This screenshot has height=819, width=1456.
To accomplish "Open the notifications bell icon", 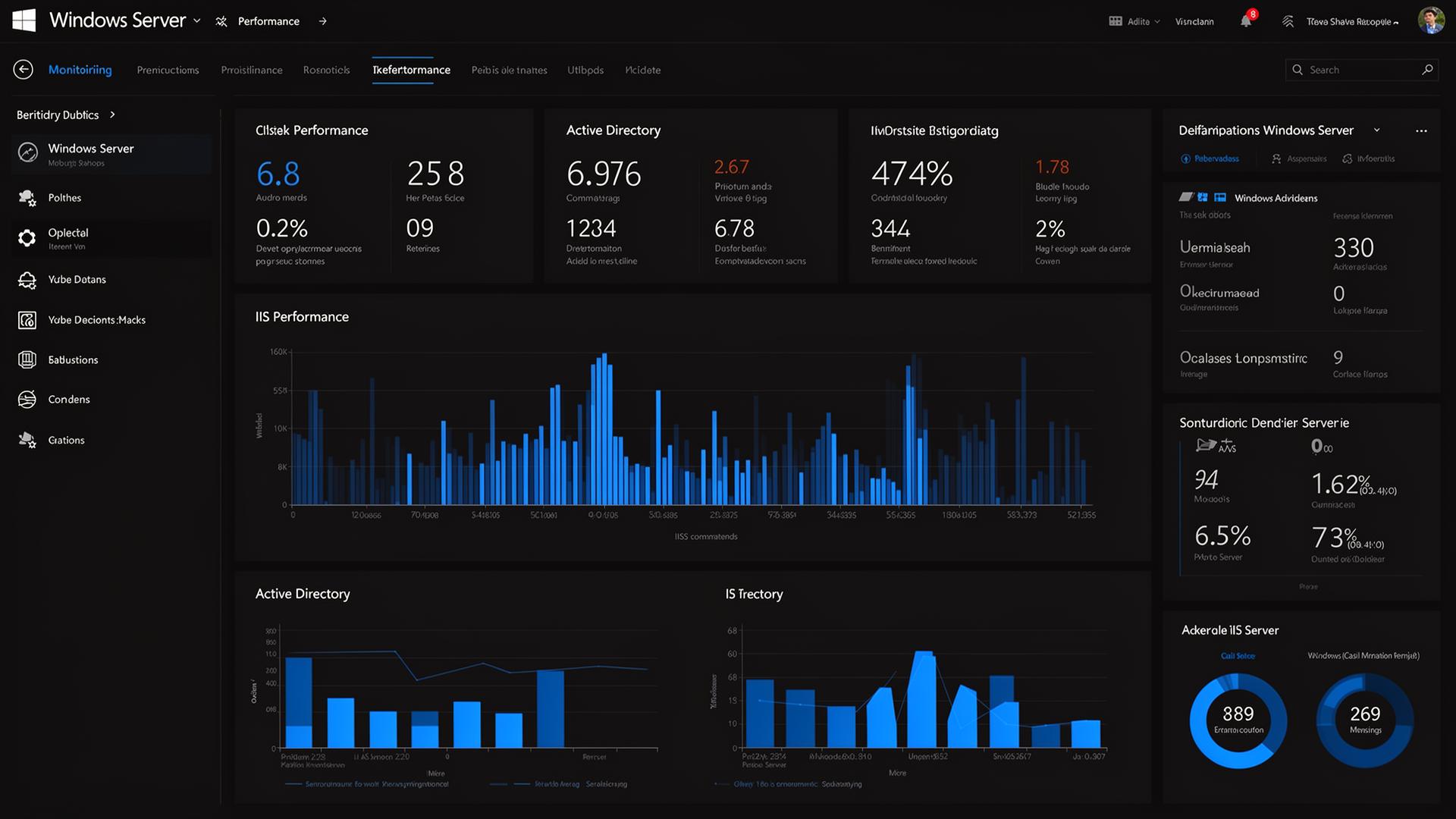I will (1245, 21).
